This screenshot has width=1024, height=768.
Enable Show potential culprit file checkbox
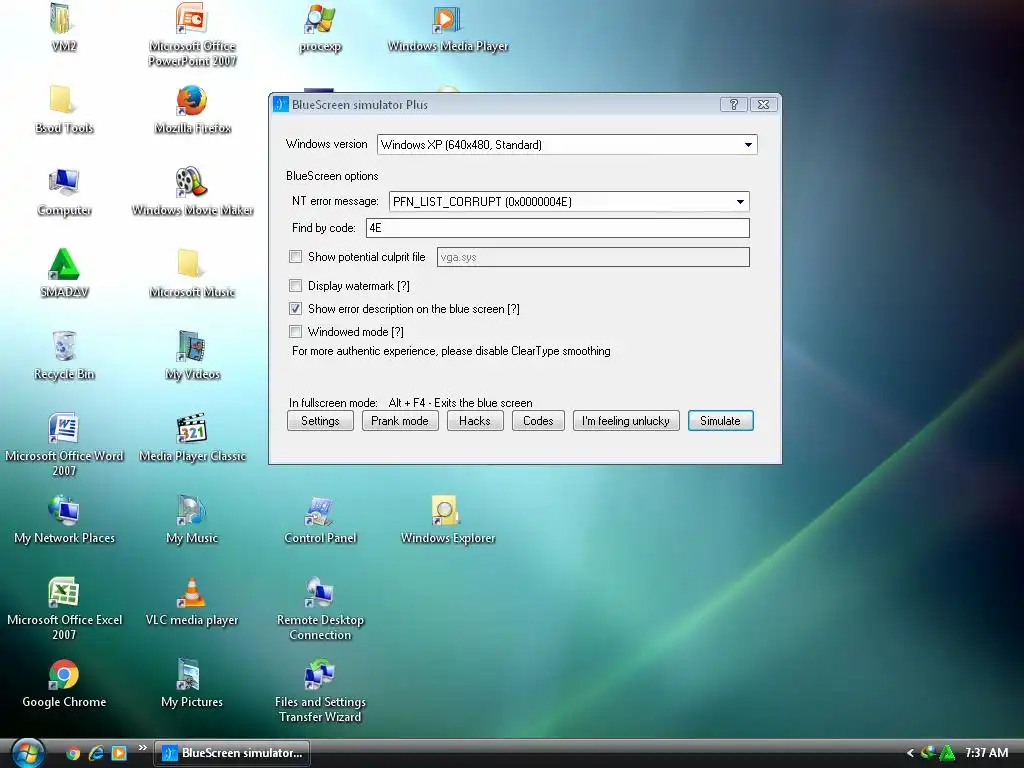(x=295, y=257)
